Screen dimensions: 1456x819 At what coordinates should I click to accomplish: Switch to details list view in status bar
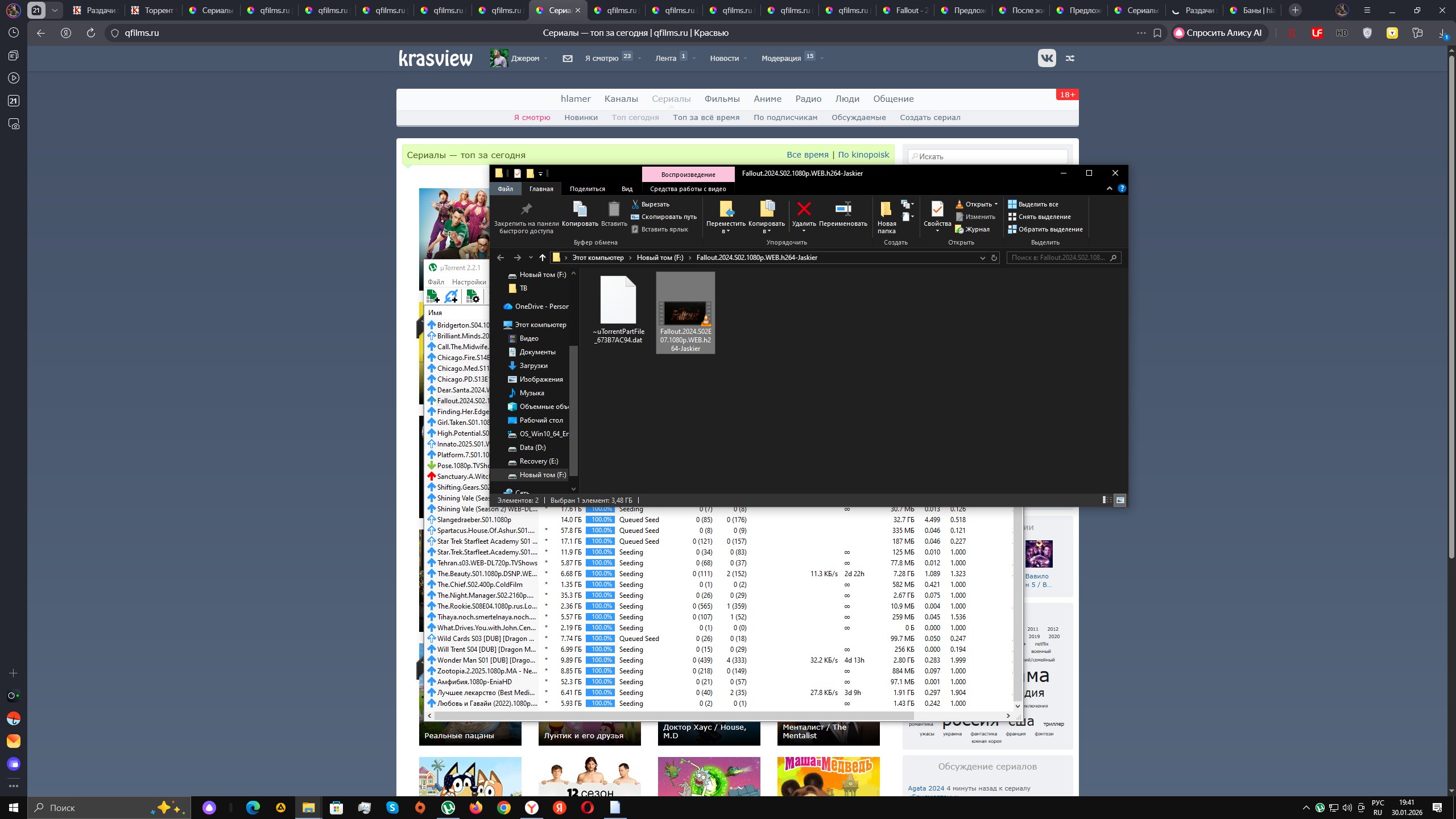click(x=1106, y=500)
